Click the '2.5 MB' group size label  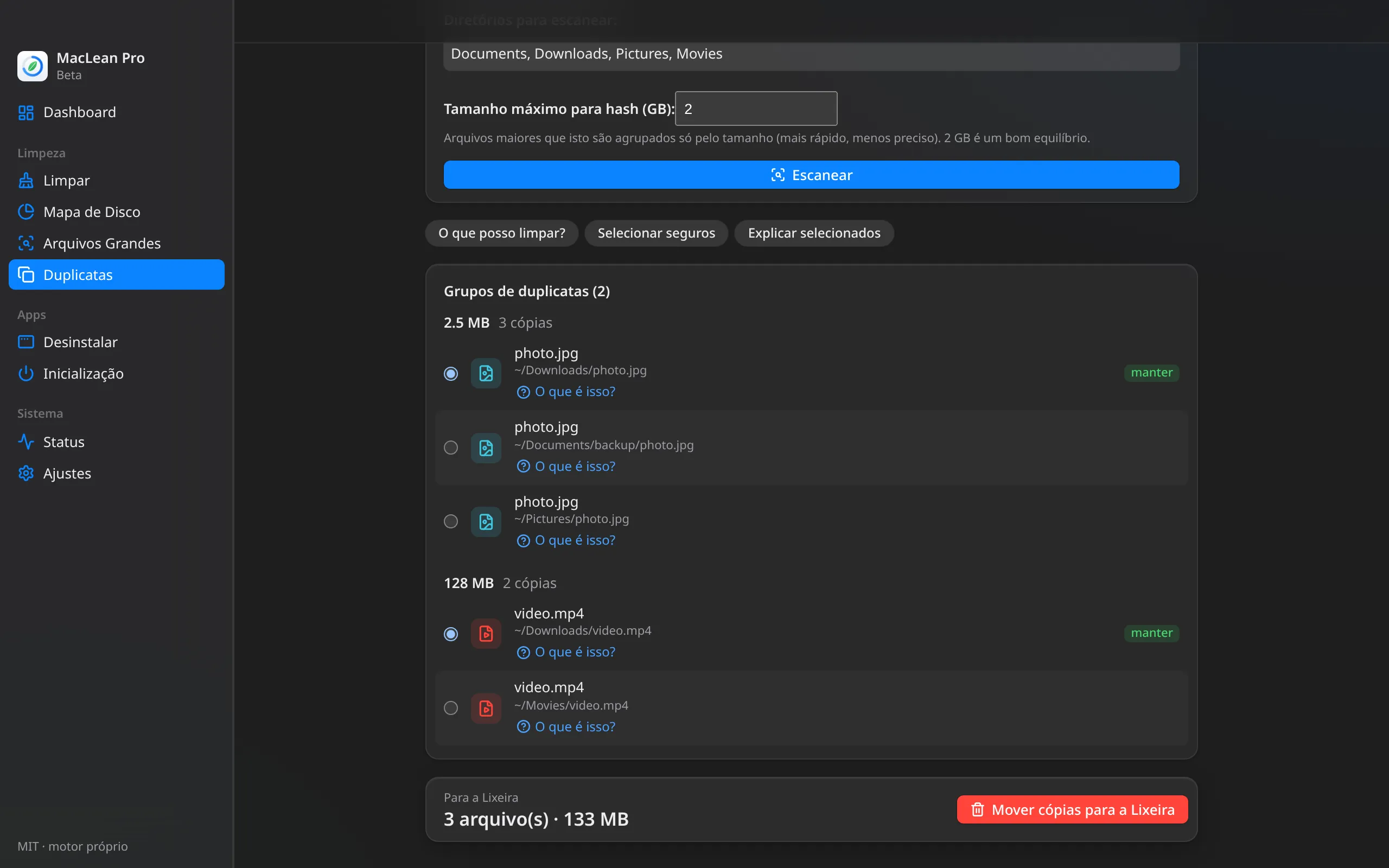pyautogui.click(x=466, y=323)
